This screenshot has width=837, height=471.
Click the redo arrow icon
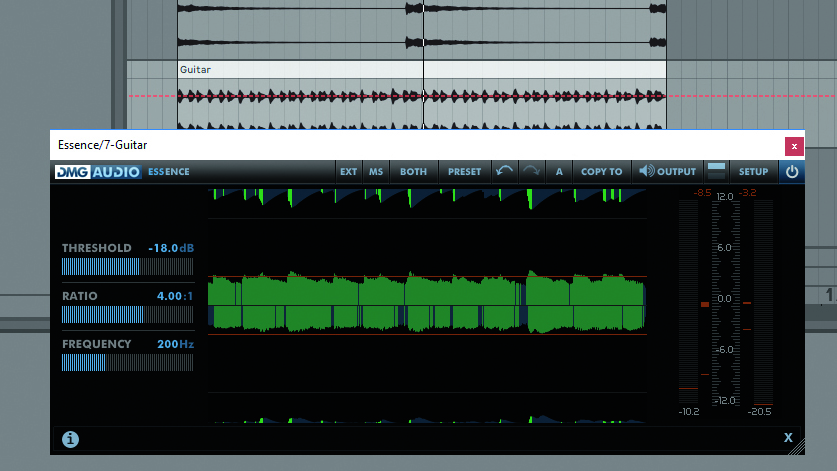532,171
